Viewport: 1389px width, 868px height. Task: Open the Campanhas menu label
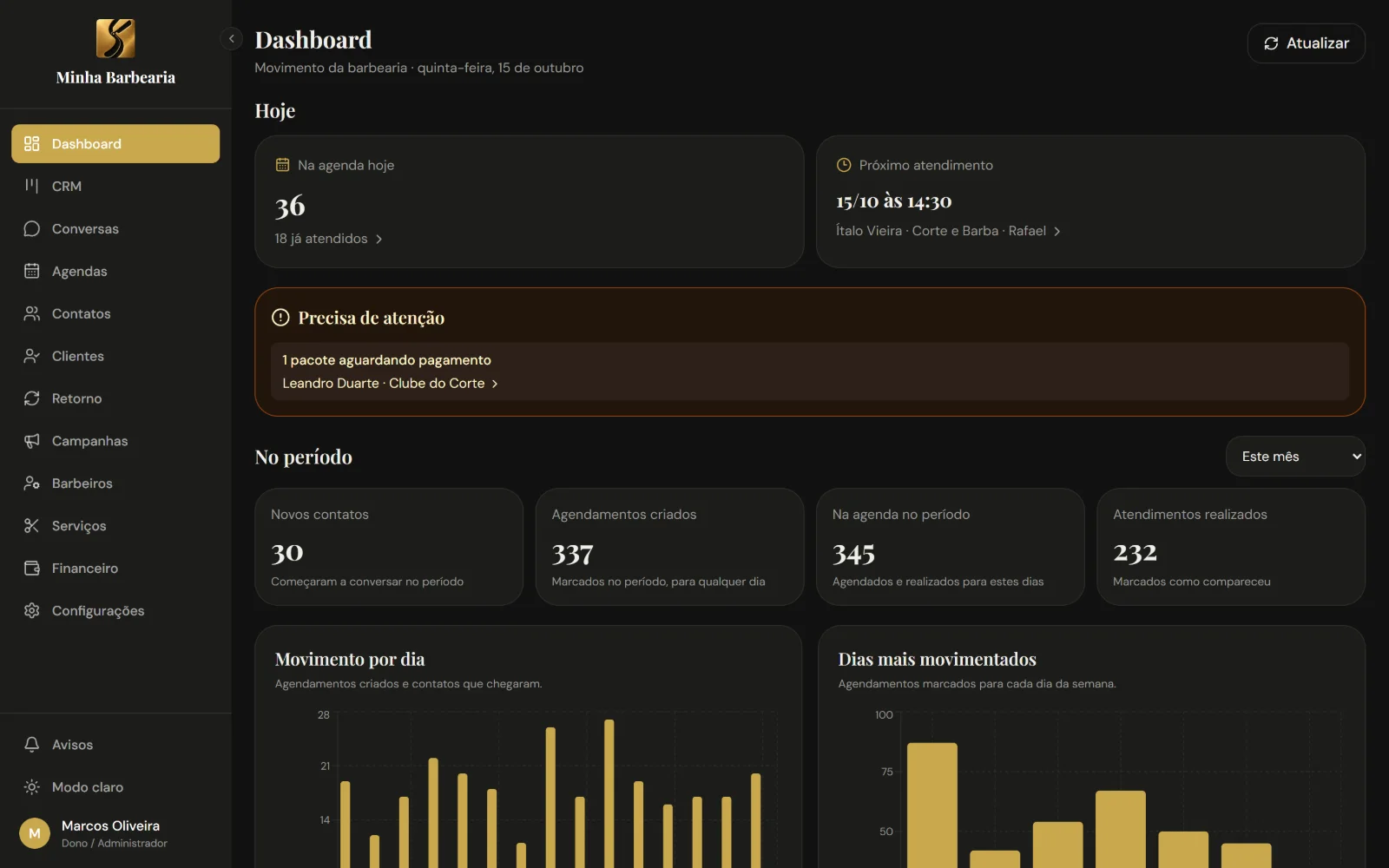pos(90,441)
